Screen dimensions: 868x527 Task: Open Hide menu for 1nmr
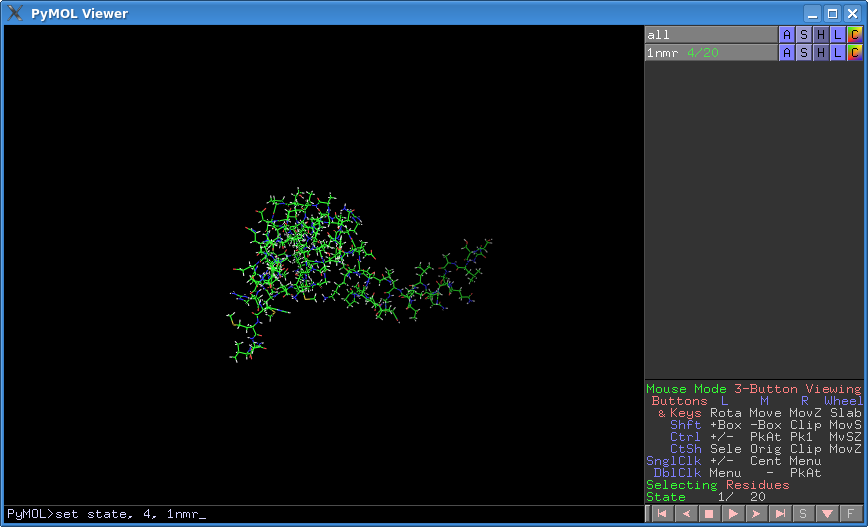[x=821, y=53]
